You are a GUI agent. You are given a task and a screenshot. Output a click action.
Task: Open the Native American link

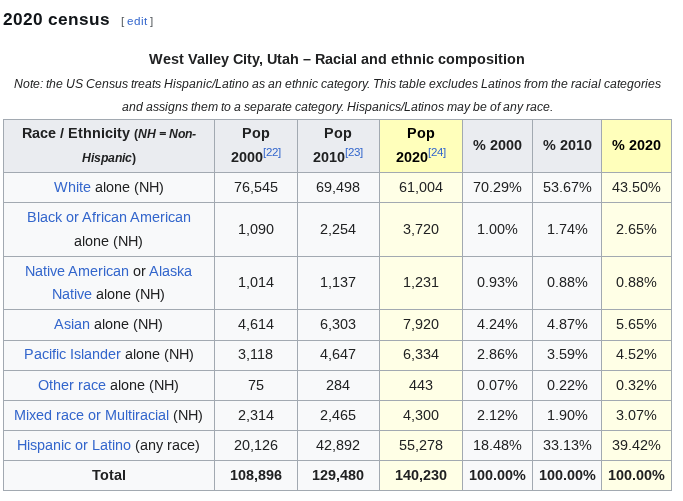pos(77,271)
